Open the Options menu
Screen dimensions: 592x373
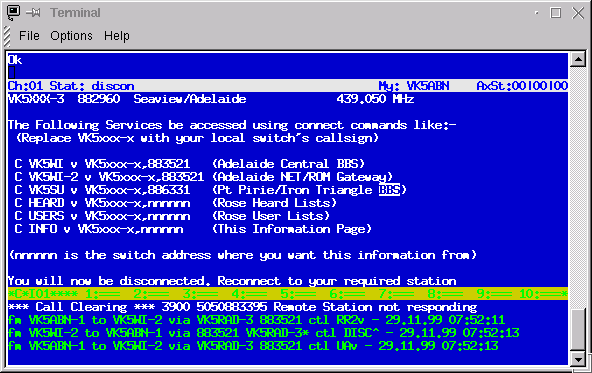coord(71,36)
